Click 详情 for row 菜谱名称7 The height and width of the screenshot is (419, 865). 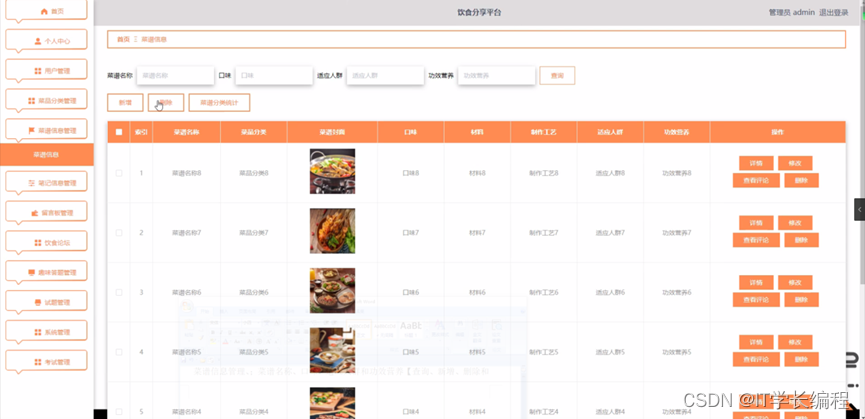point(756,223)
